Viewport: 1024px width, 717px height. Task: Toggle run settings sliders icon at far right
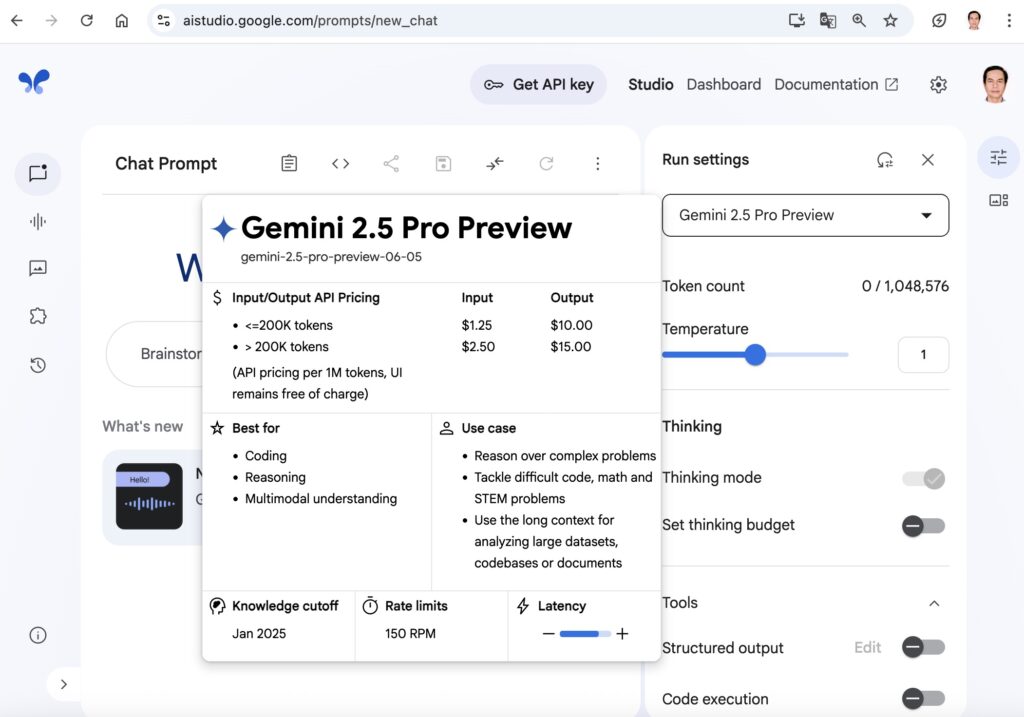[x=998, y=157]
